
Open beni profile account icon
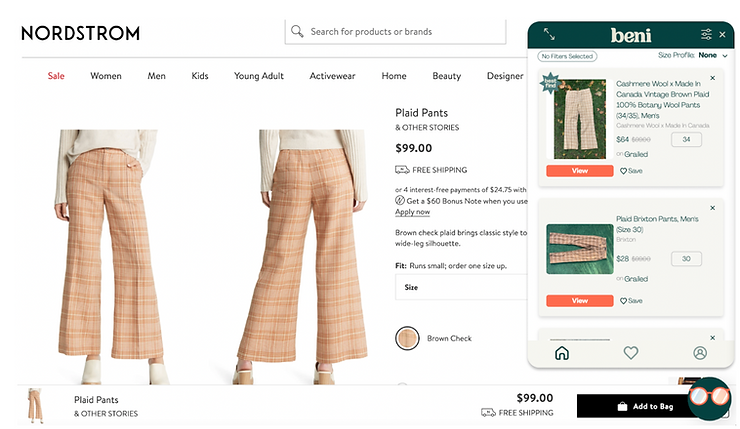click(x=699, y=353)
